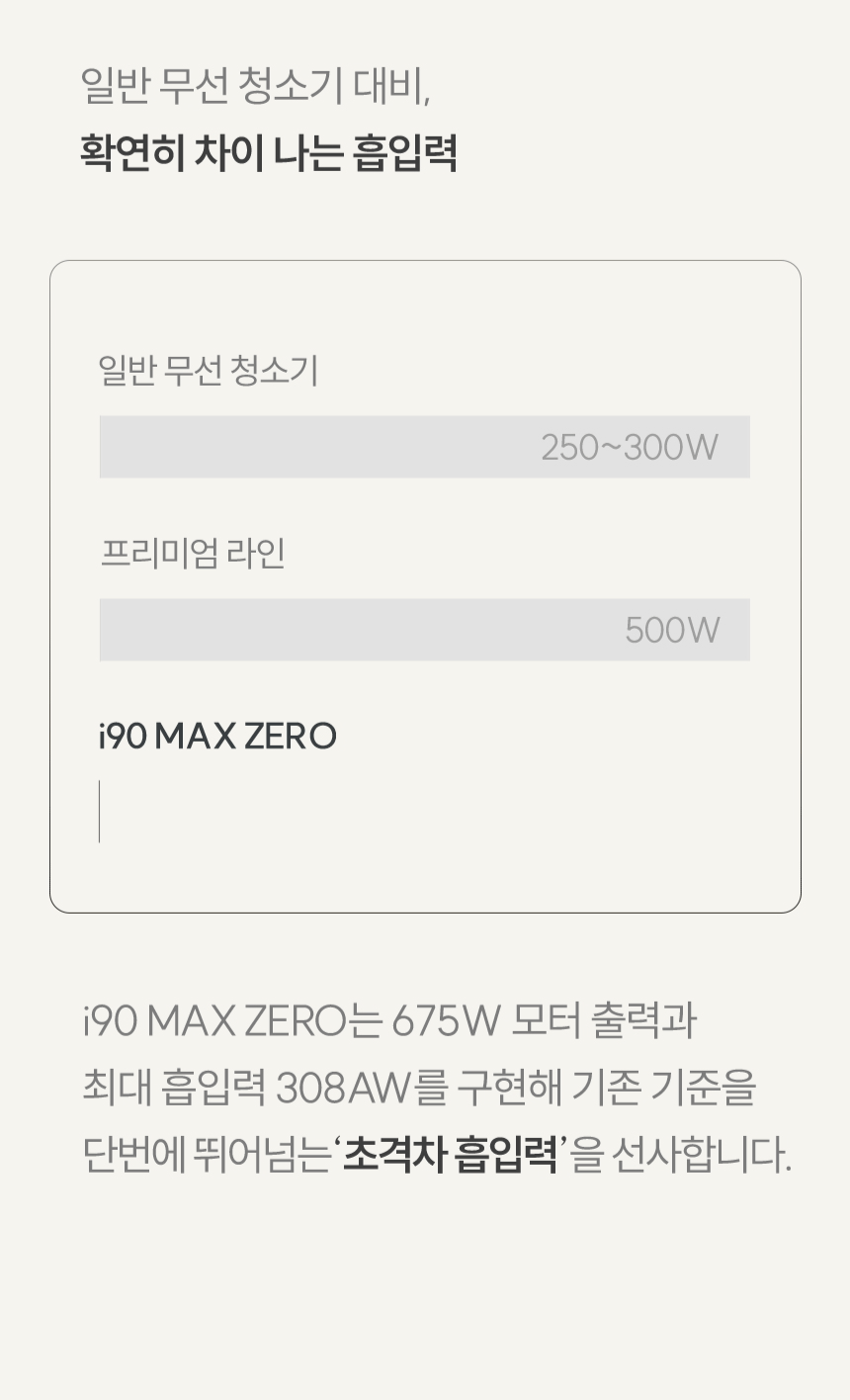Click the "일반 무선 청소기" chart label
850x1400 pixels.
pos(208,371)
